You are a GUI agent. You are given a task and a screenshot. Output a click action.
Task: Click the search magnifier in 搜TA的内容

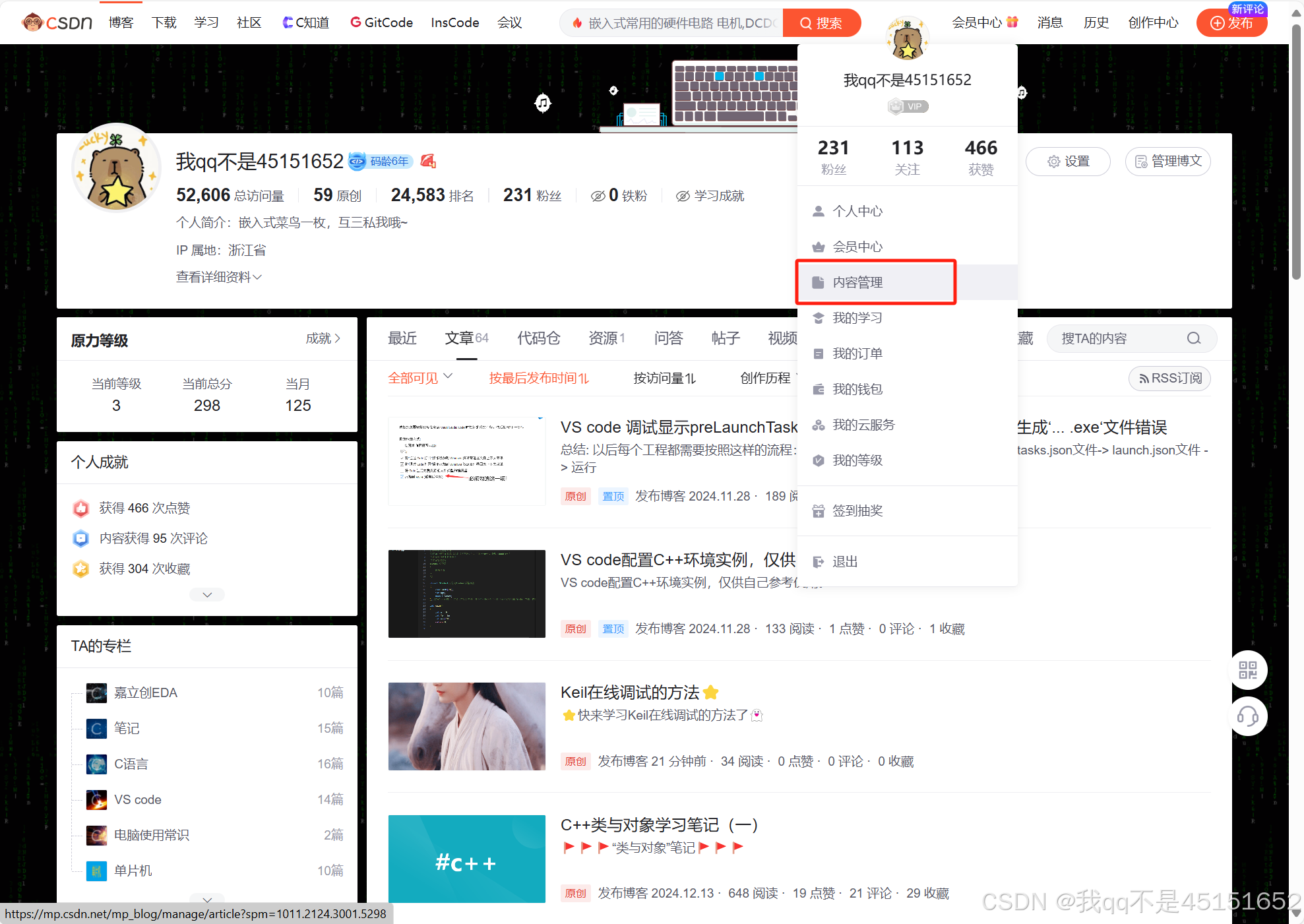[1194, 338]
